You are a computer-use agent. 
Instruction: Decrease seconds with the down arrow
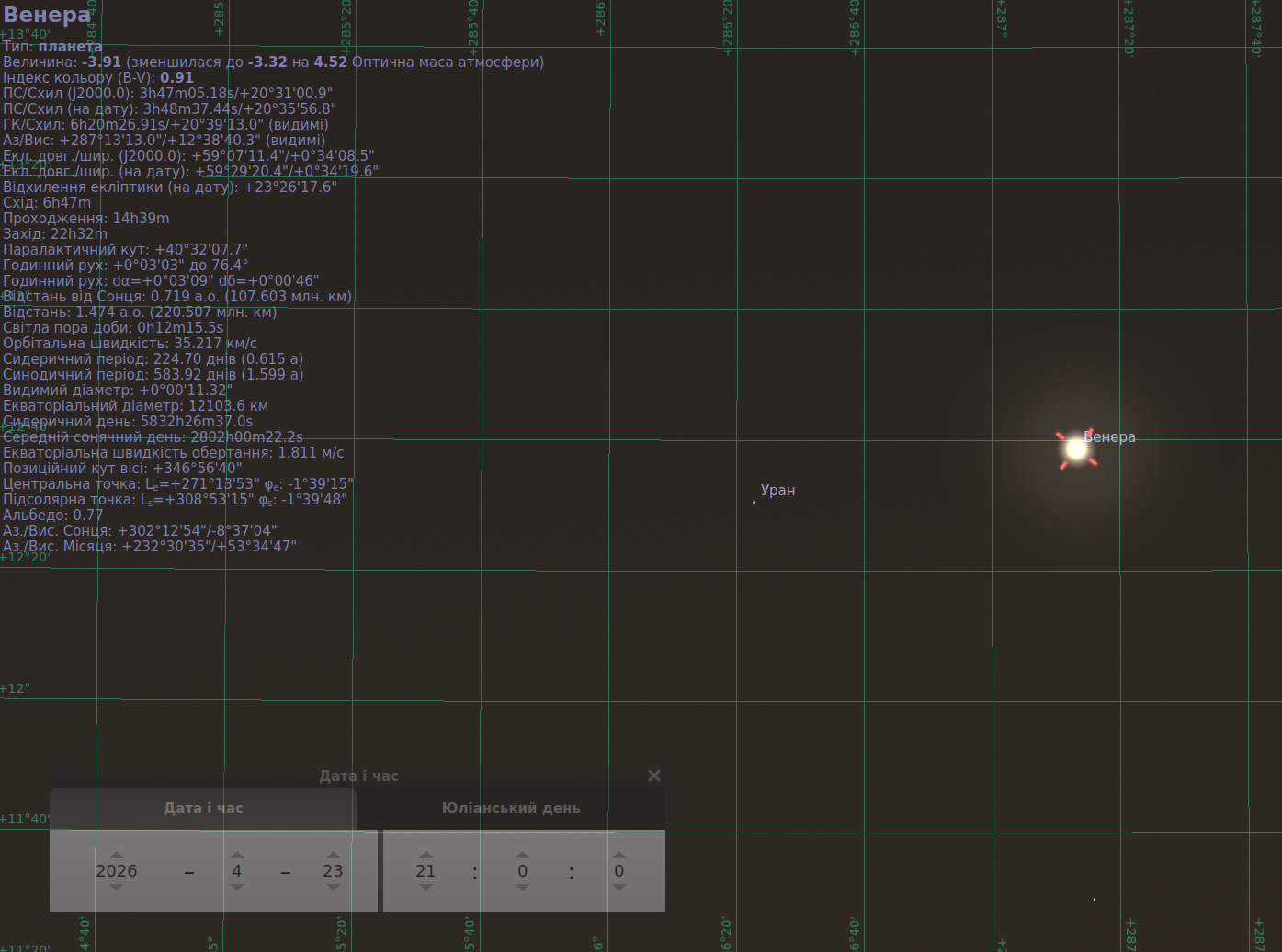[618, 888]
